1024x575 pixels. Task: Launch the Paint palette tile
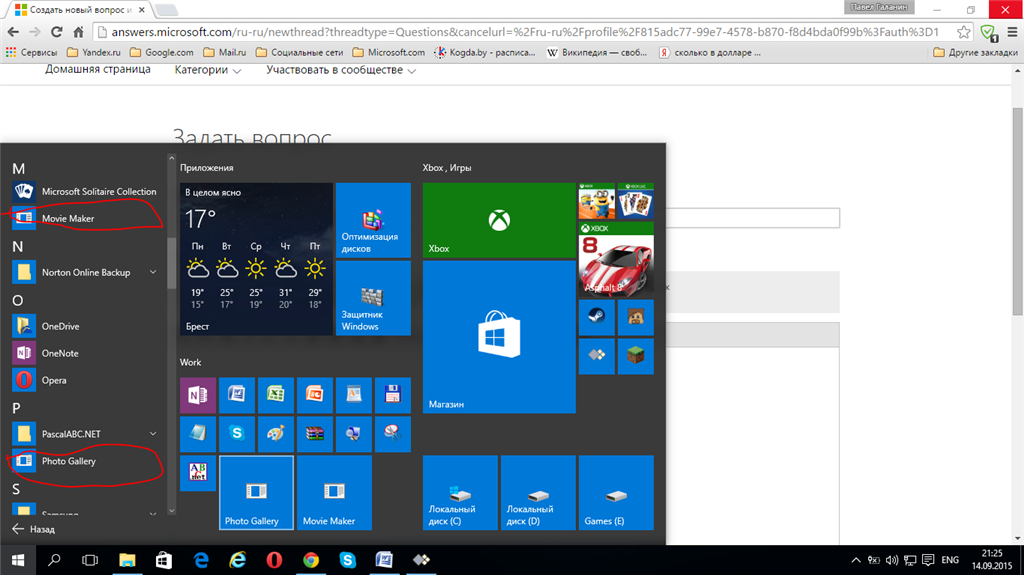coord(276,434)
